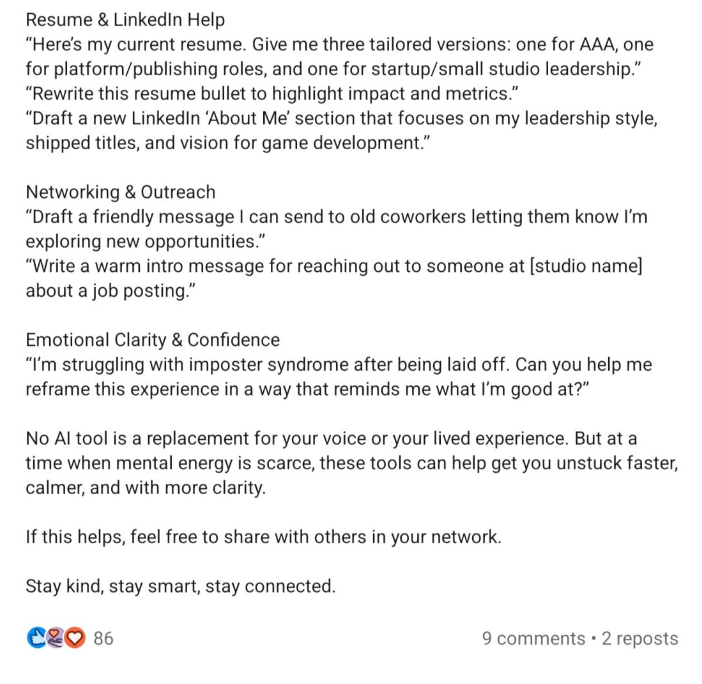Click the 'Rewrite this resume bullet' prompt line
Image resolution: width=702 pixels, height=684 pixels.
[272, 94]
